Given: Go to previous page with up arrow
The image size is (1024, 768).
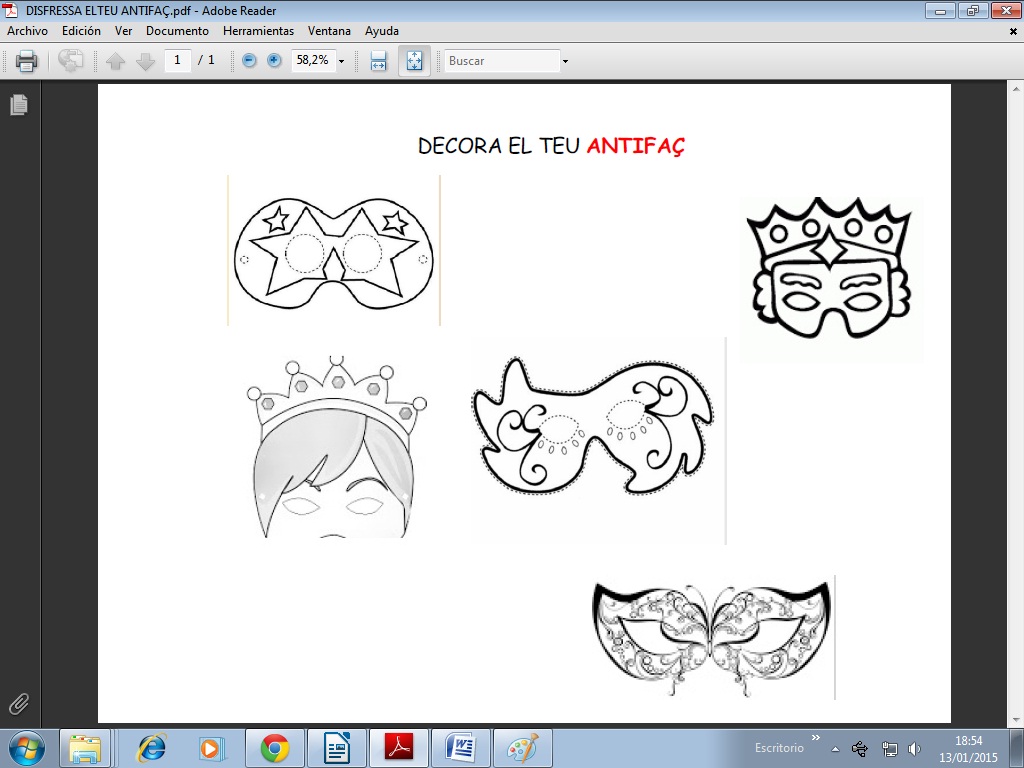Looking at the screenshot, I should point(116,61).
